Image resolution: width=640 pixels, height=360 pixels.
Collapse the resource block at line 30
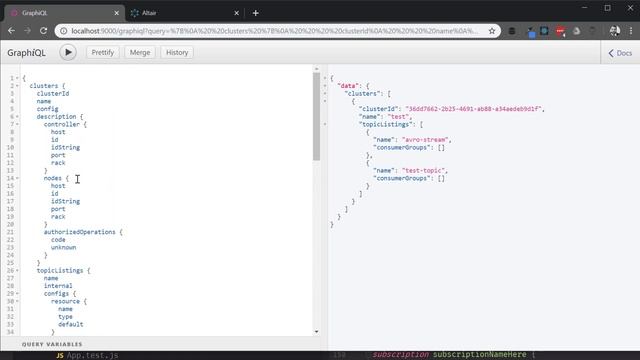coord(17,302)
